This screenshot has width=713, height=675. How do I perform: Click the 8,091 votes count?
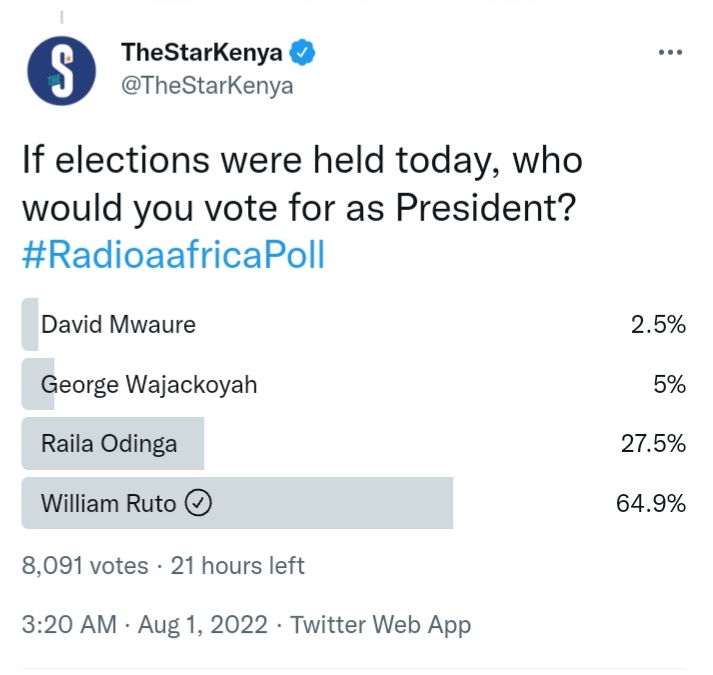85,566
